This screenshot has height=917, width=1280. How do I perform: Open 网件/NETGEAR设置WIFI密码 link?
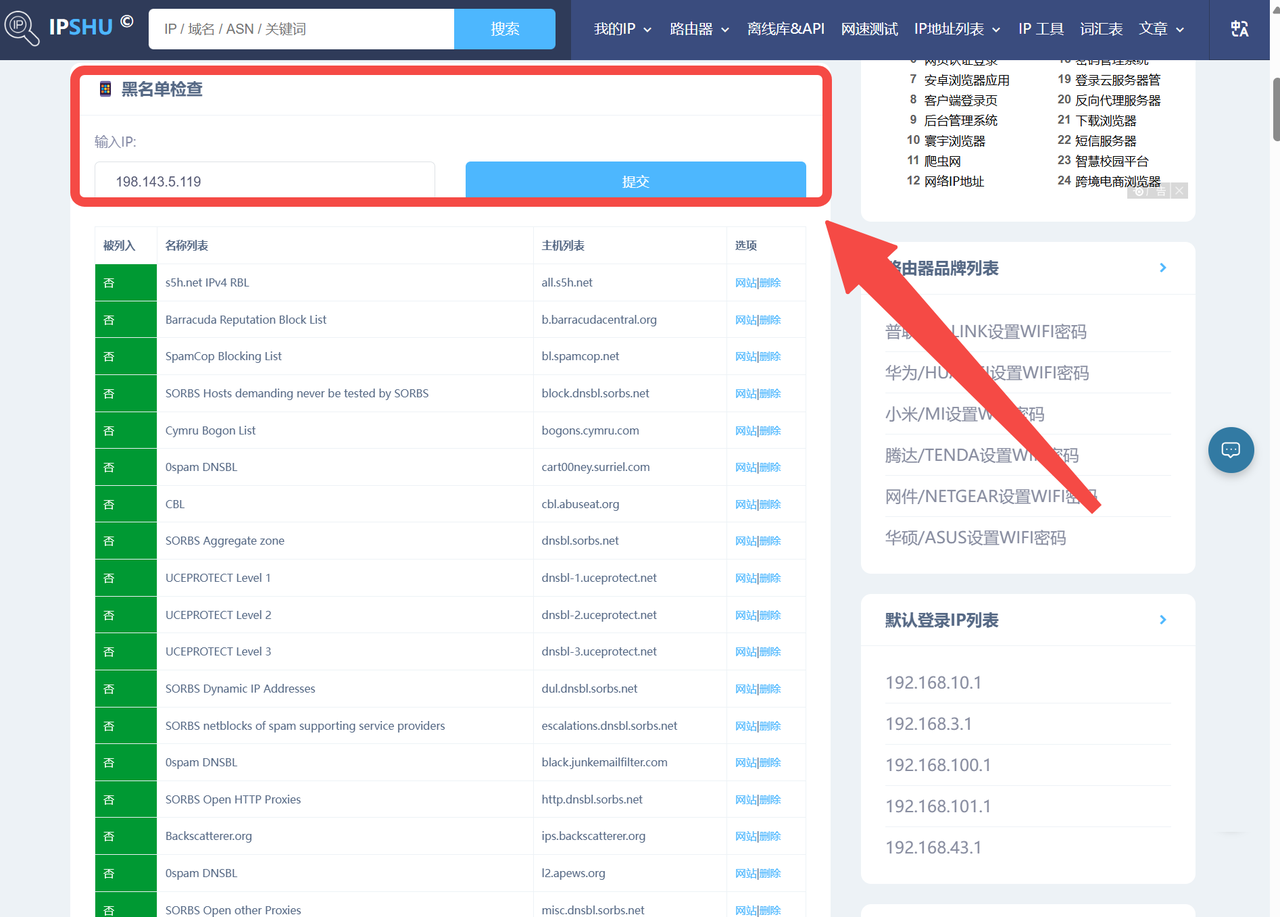pos(991,496)
